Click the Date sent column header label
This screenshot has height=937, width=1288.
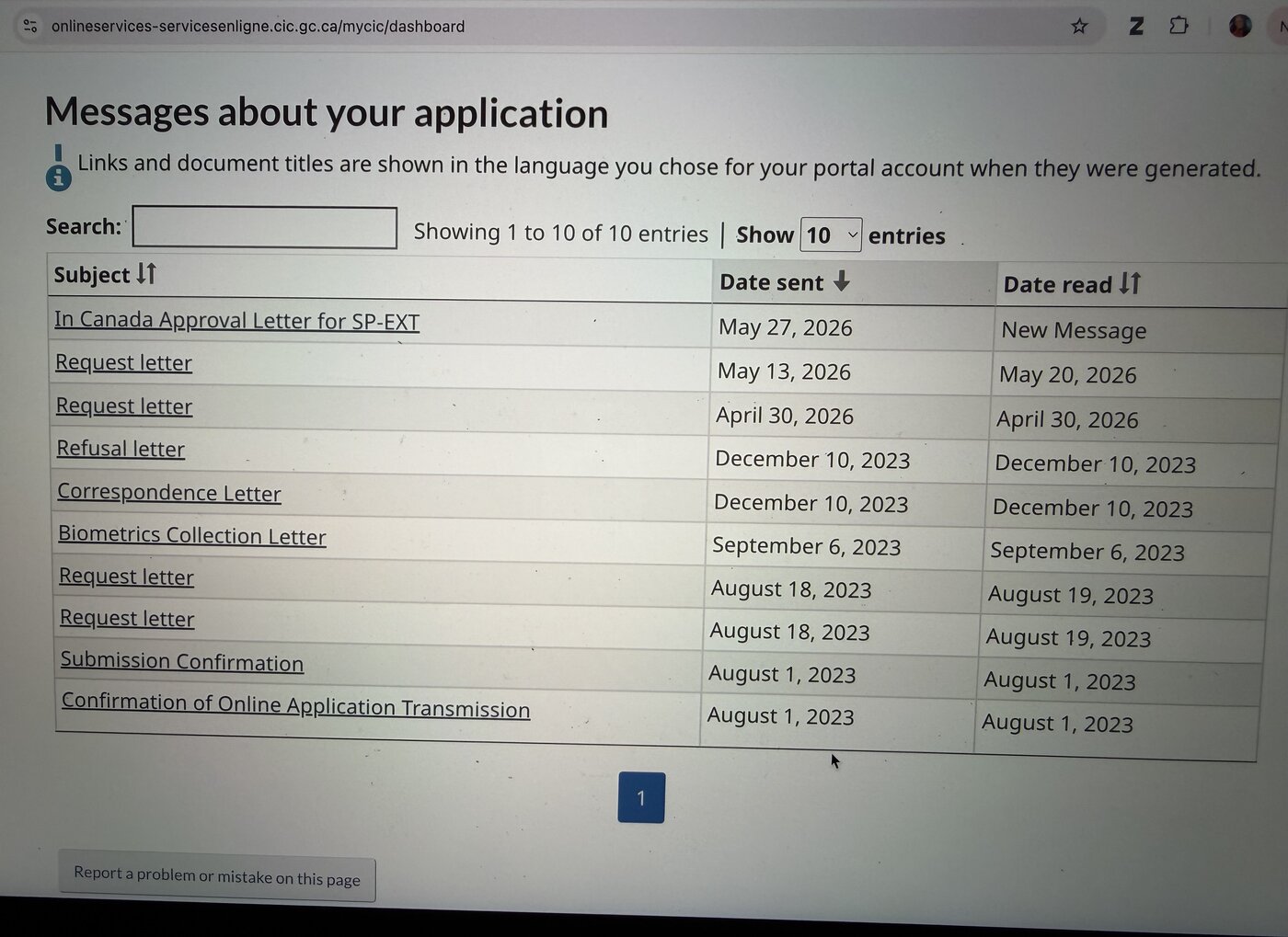click(x=771, y=282)
